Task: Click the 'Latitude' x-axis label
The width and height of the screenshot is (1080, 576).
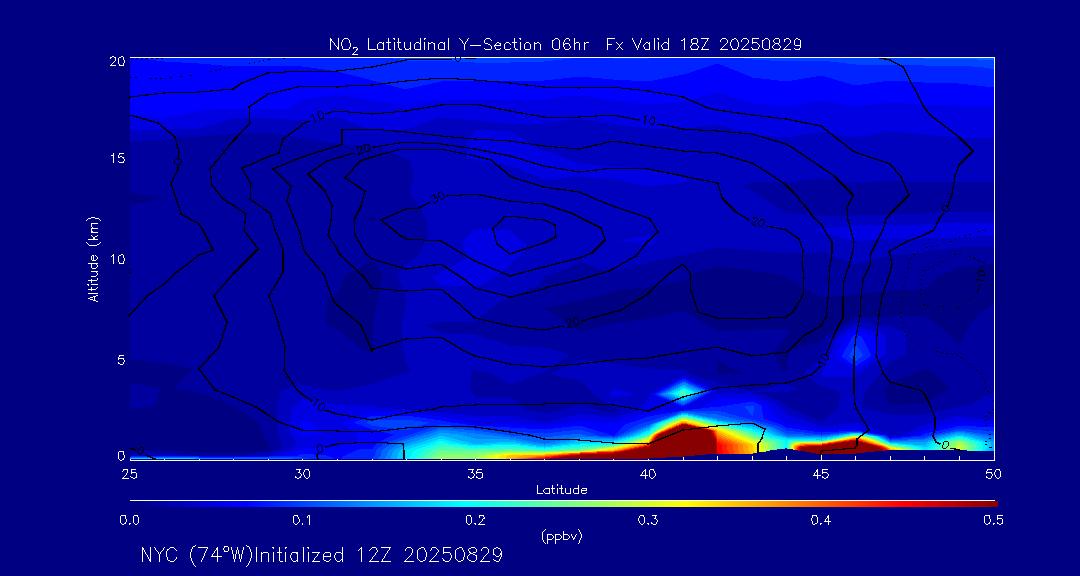Action: (561, 489)
